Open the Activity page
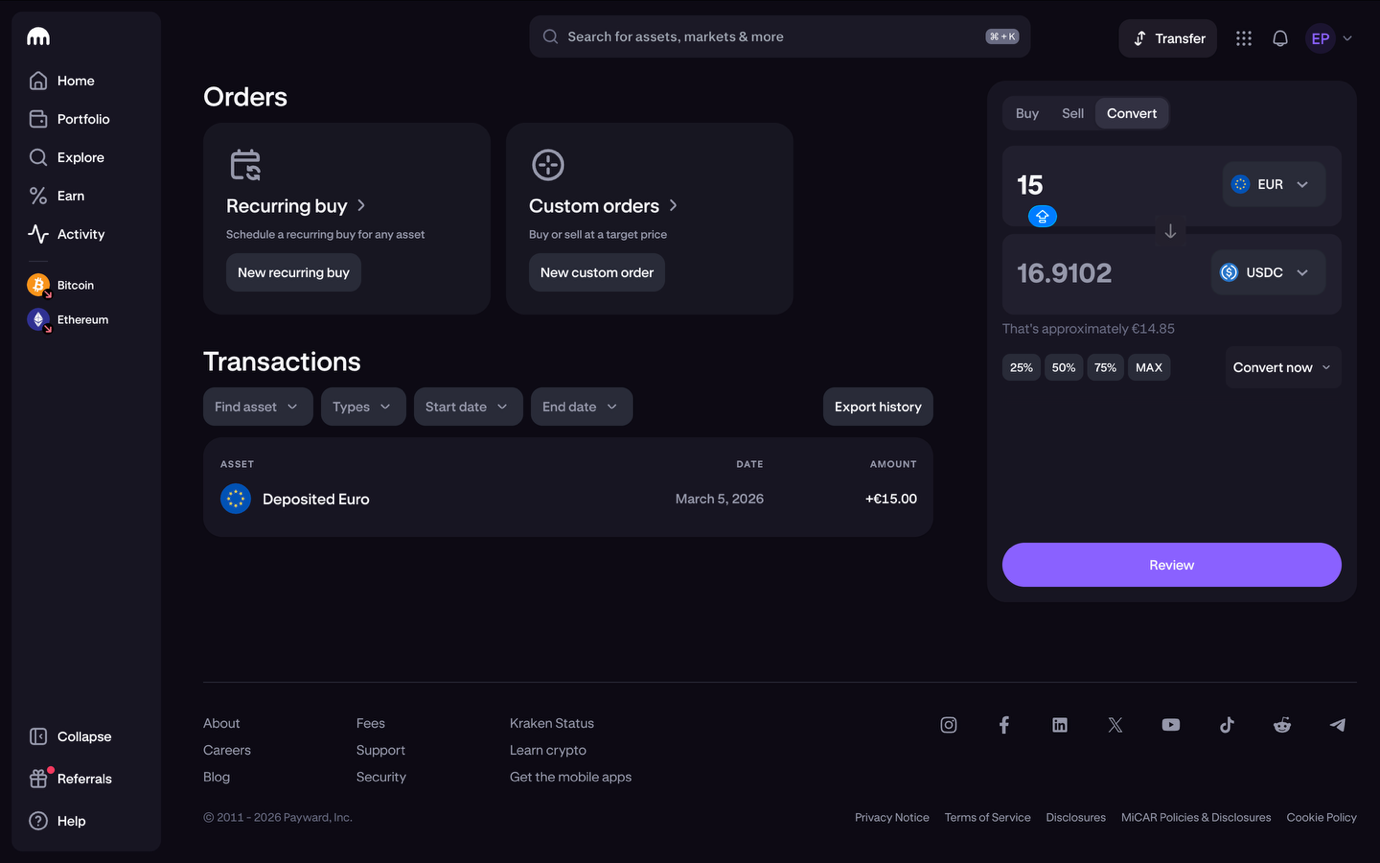Viewport: 1380px width, 863px height. pos(67,234)
